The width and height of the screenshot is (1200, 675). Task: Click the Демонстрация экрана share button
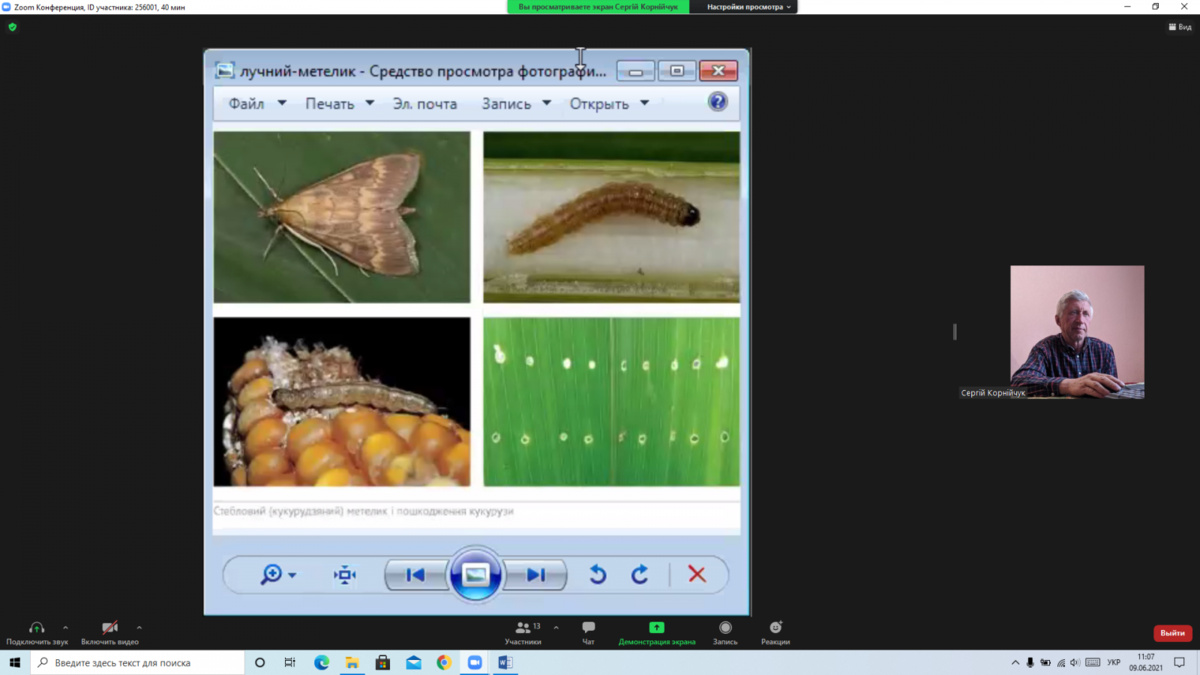657,634
